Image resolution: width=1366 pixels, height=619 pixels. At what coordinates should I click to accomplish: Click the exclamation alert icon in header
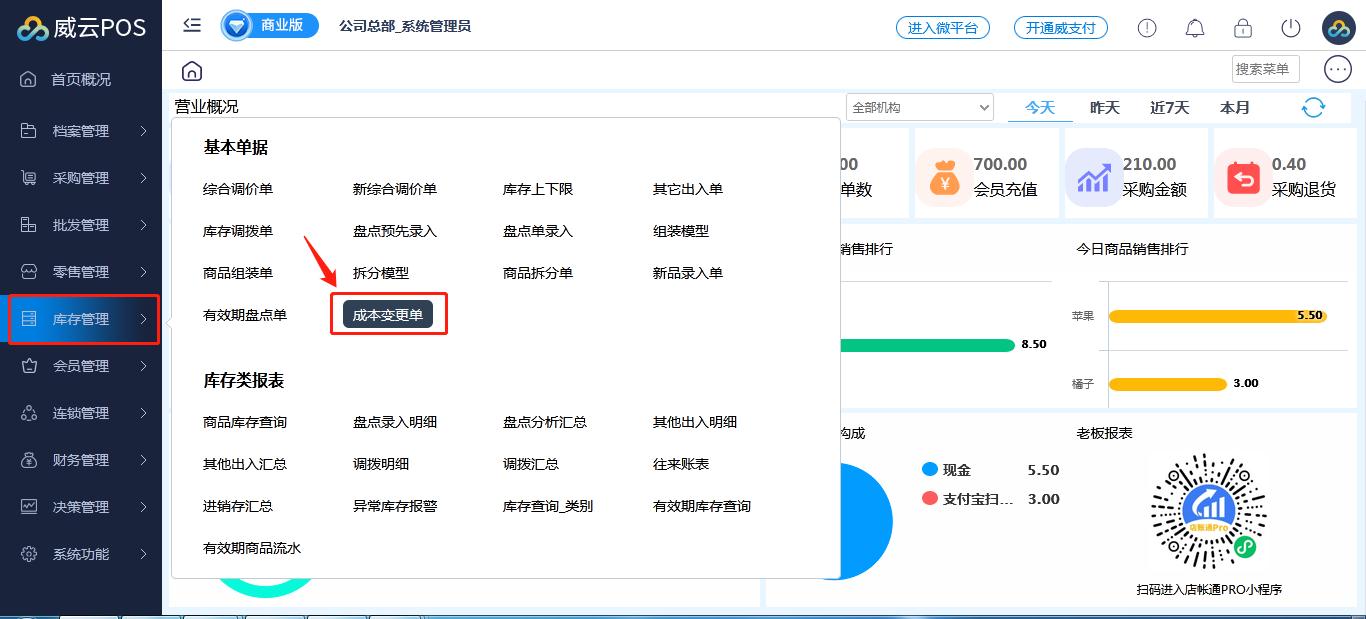point(1146,28)
